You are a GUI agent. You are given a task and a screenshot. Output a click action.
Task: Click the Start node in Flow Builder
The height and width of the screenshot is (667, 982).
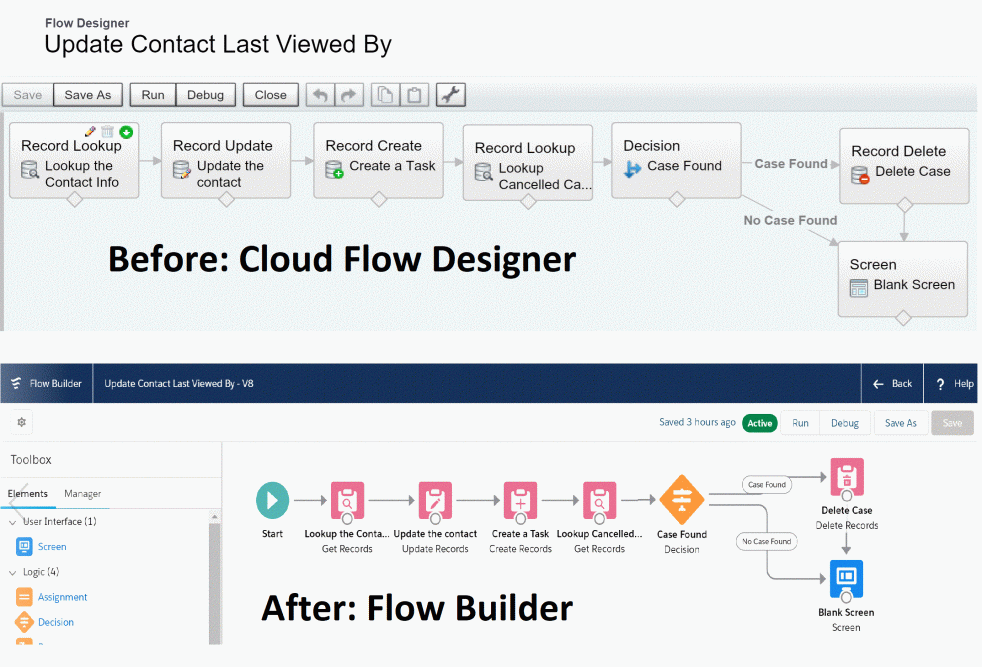coord(271,501)
